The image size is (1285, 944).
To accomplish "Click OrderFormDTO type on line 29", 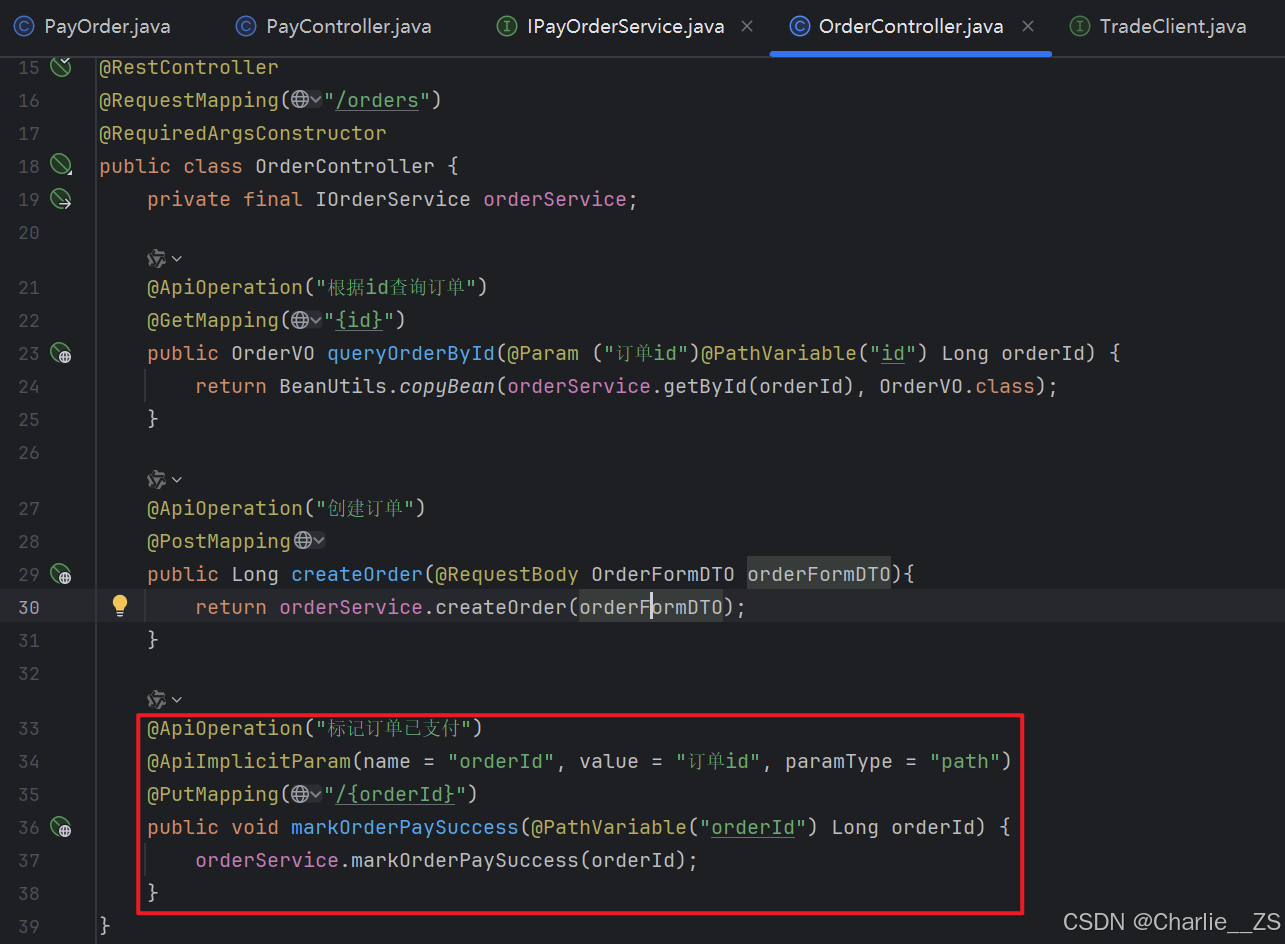I will point(663,574).
